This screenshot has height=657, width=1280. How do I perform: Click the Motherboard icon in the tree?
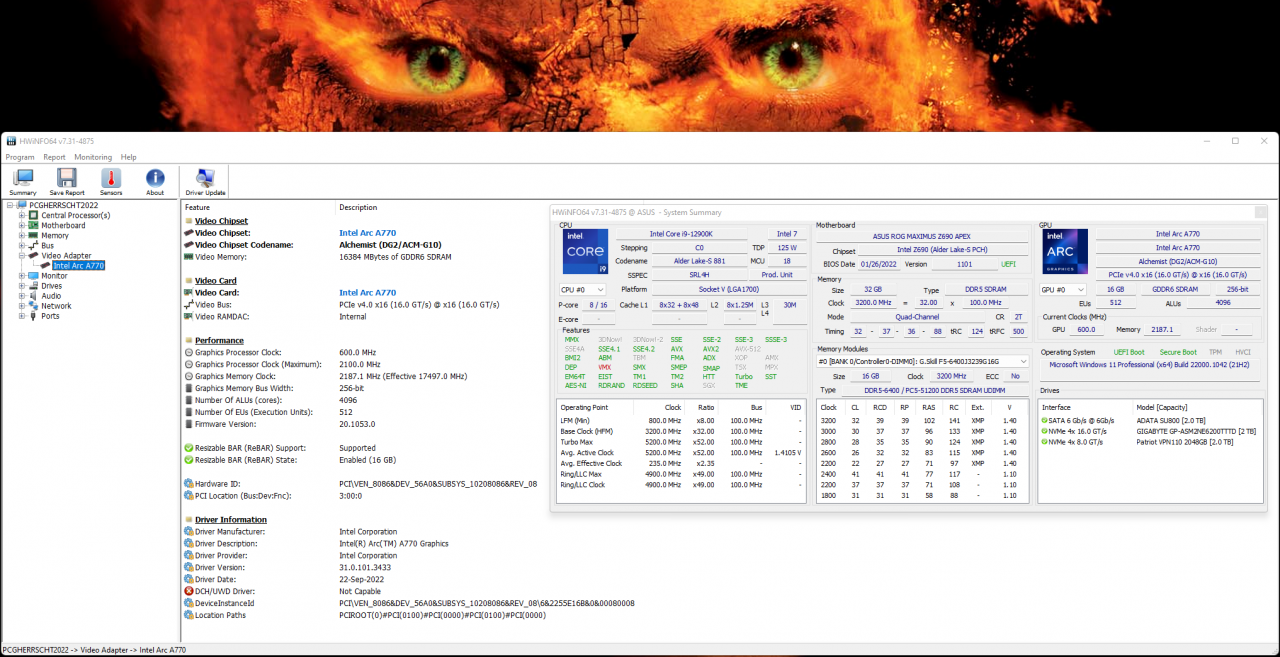pyautogui.click(x=34, y=225)
